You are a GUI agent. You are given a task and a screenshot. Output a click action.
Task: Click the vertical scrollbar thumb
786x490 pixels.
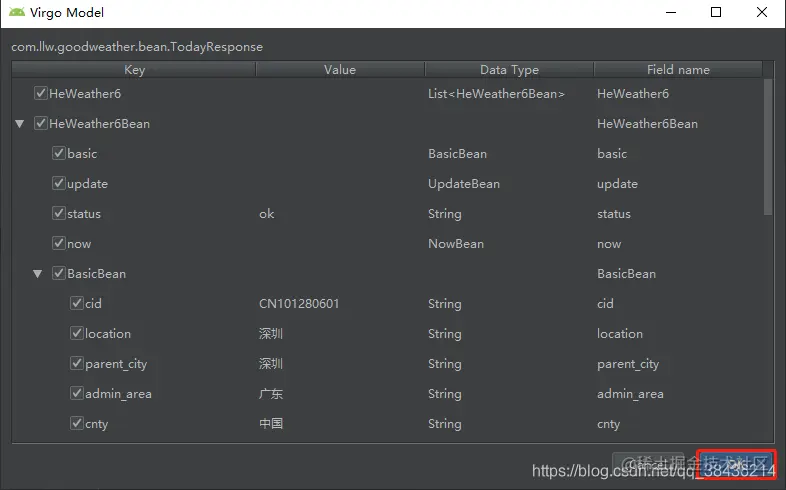(768, 147)
